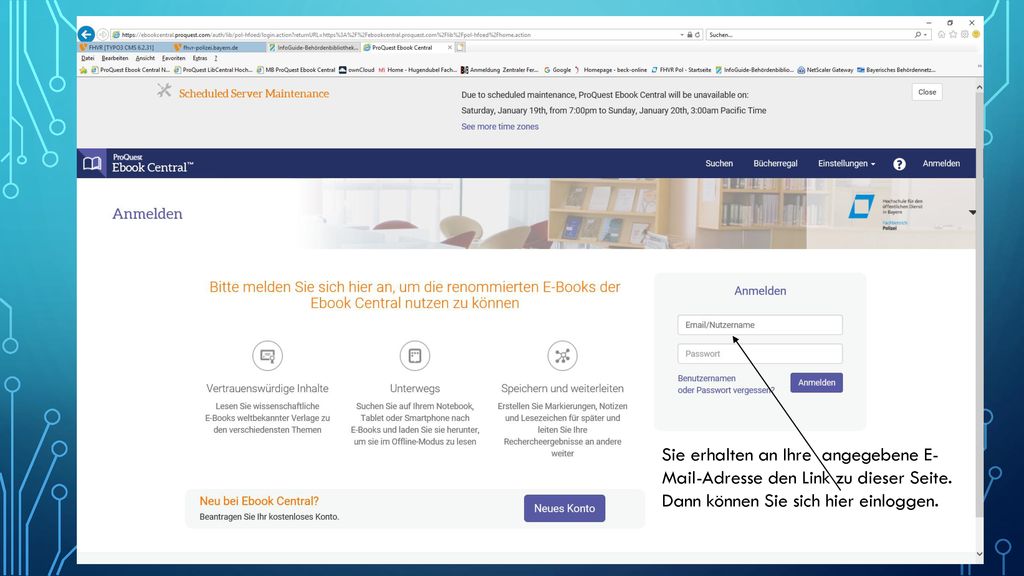Open new tab button
The image size is (1024, 576).
tap(460, 47)
